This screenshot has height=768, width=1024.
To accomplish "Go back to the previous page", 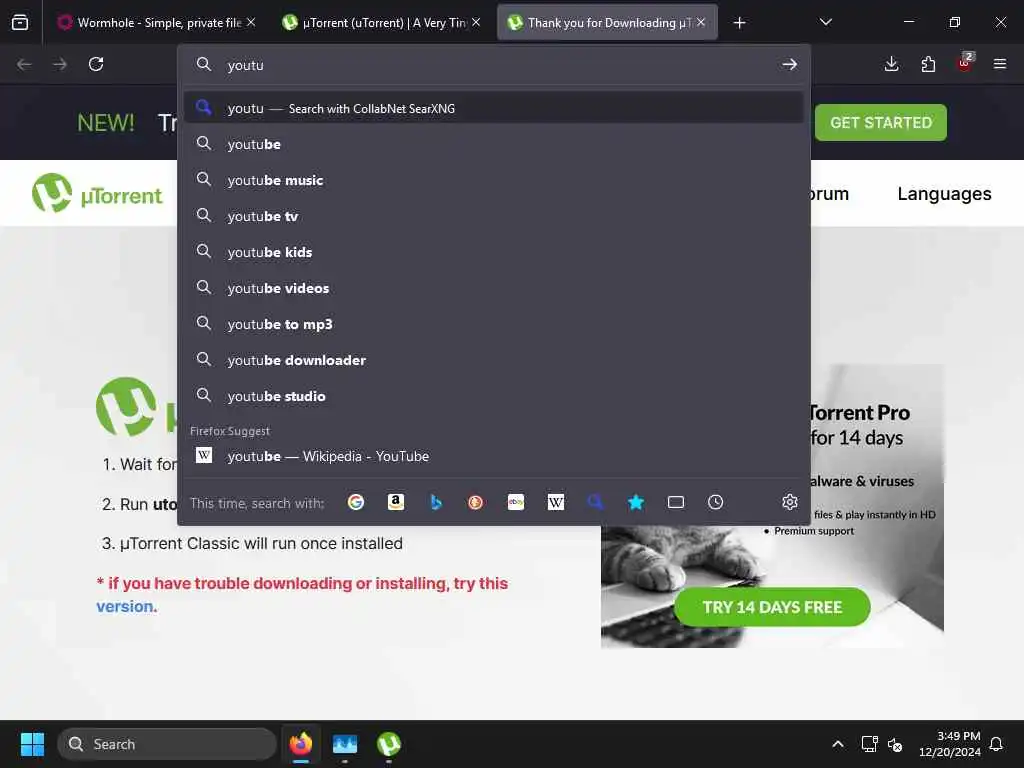I will pos(24,64).
